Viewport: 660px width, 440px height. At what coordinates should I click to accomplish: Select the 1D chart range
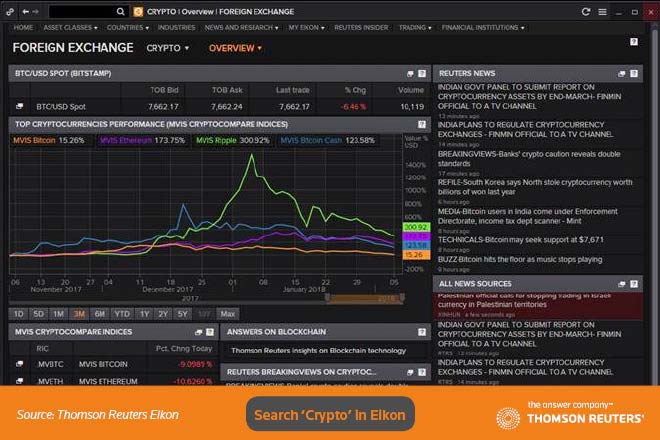[x=19, y=314]
